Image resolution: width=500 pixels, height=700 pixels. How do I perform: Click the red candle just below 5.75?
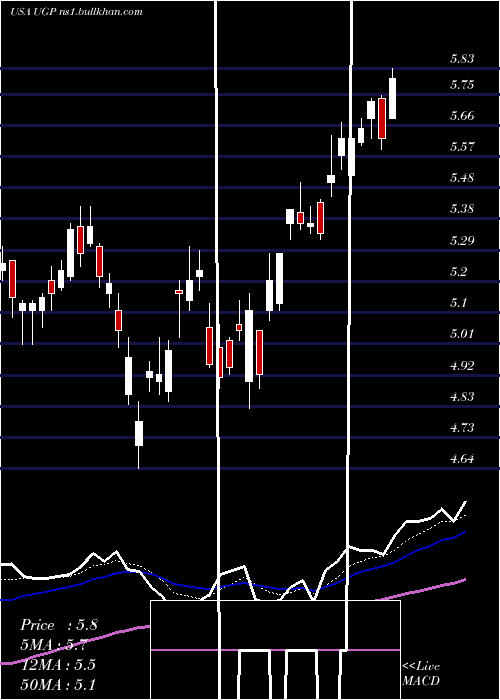tap(382, 118)
